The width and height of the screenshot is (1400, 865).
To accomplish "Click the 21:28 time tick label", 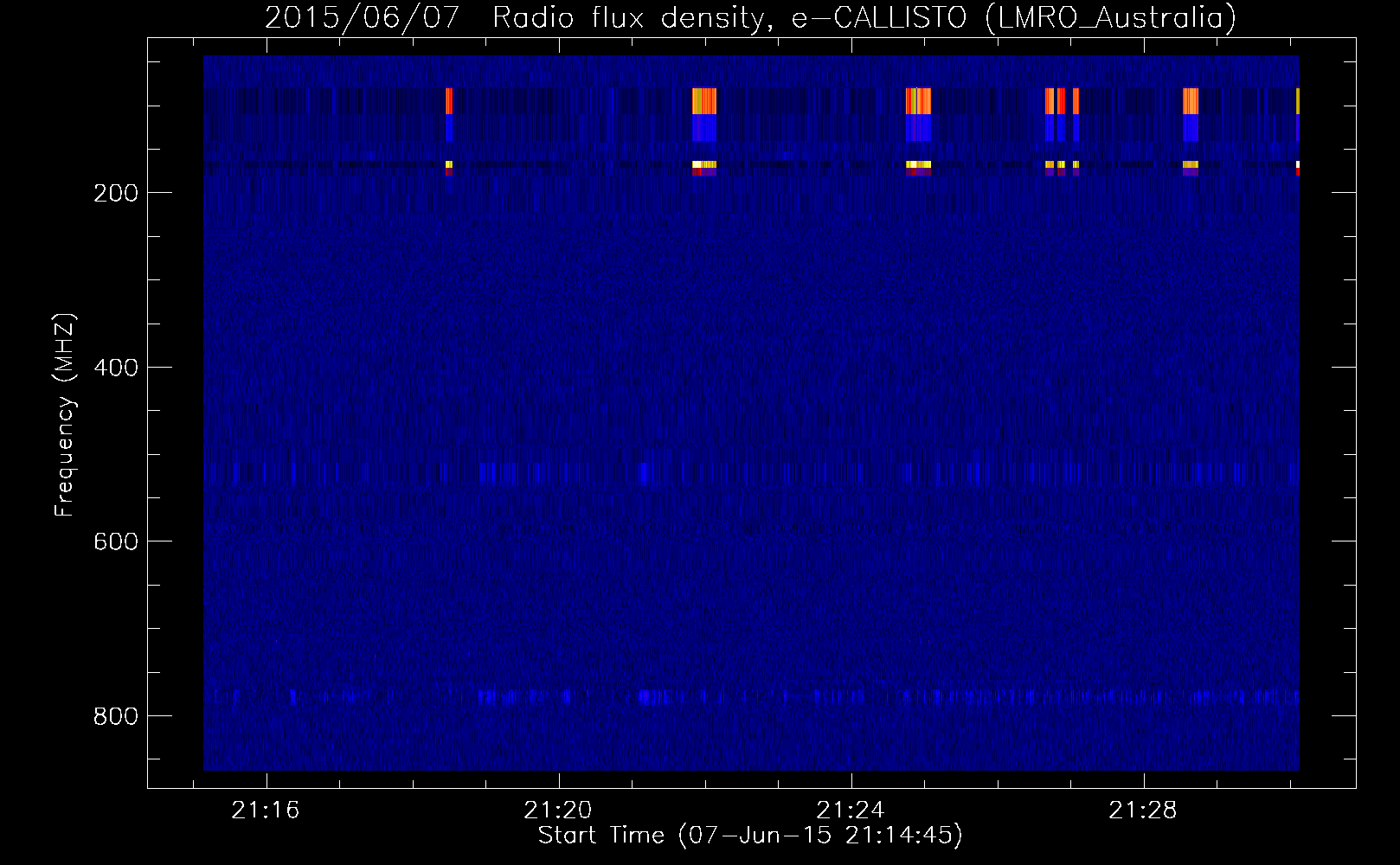I will click(x=1143, y=811).
